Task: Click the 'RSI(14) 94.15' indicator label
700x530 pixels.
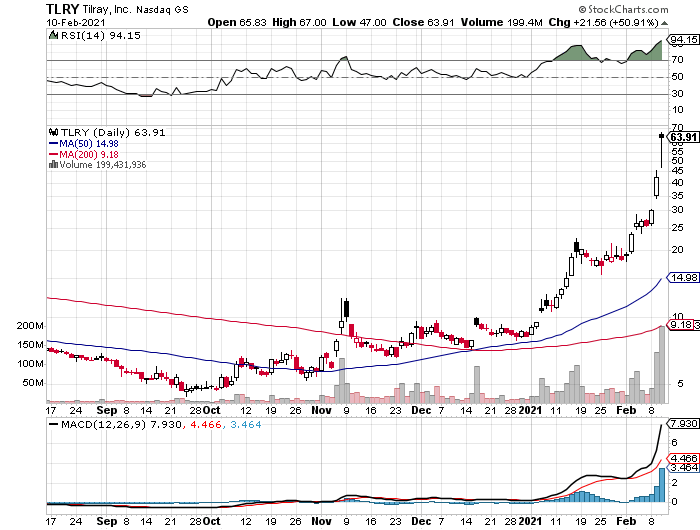Action: [100, 35]
